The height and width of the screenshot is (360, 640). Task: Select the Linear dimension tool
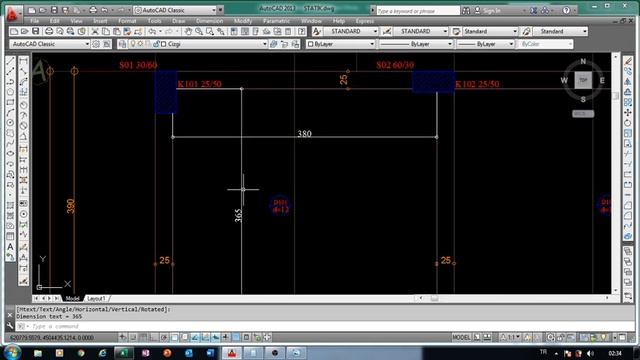(24, 61)
